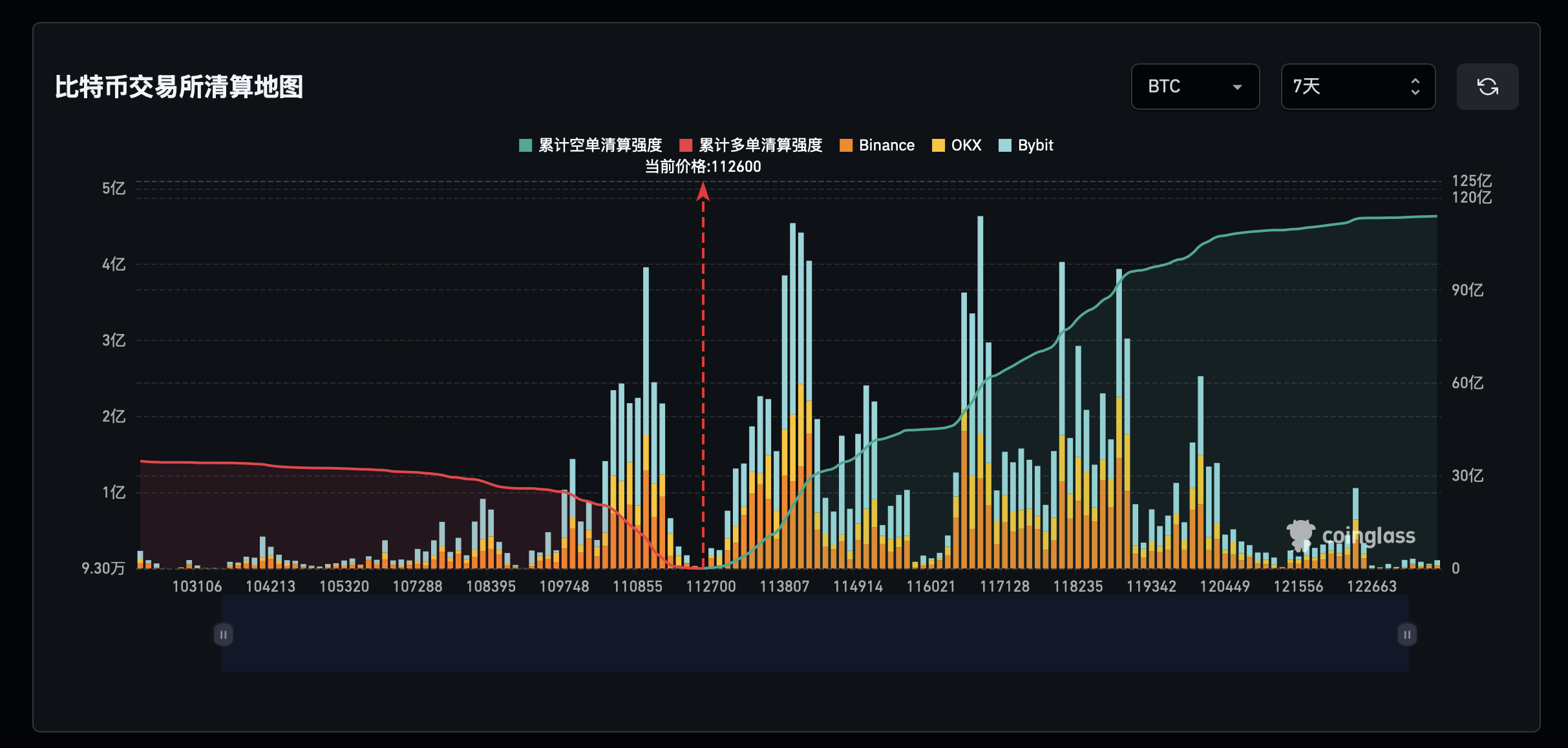Image resolution: width=1568 pixels, height=748 pixels.
Task: Click the 当前价格:112600 label
Action: pyautogui.click(x=703, y=167)
